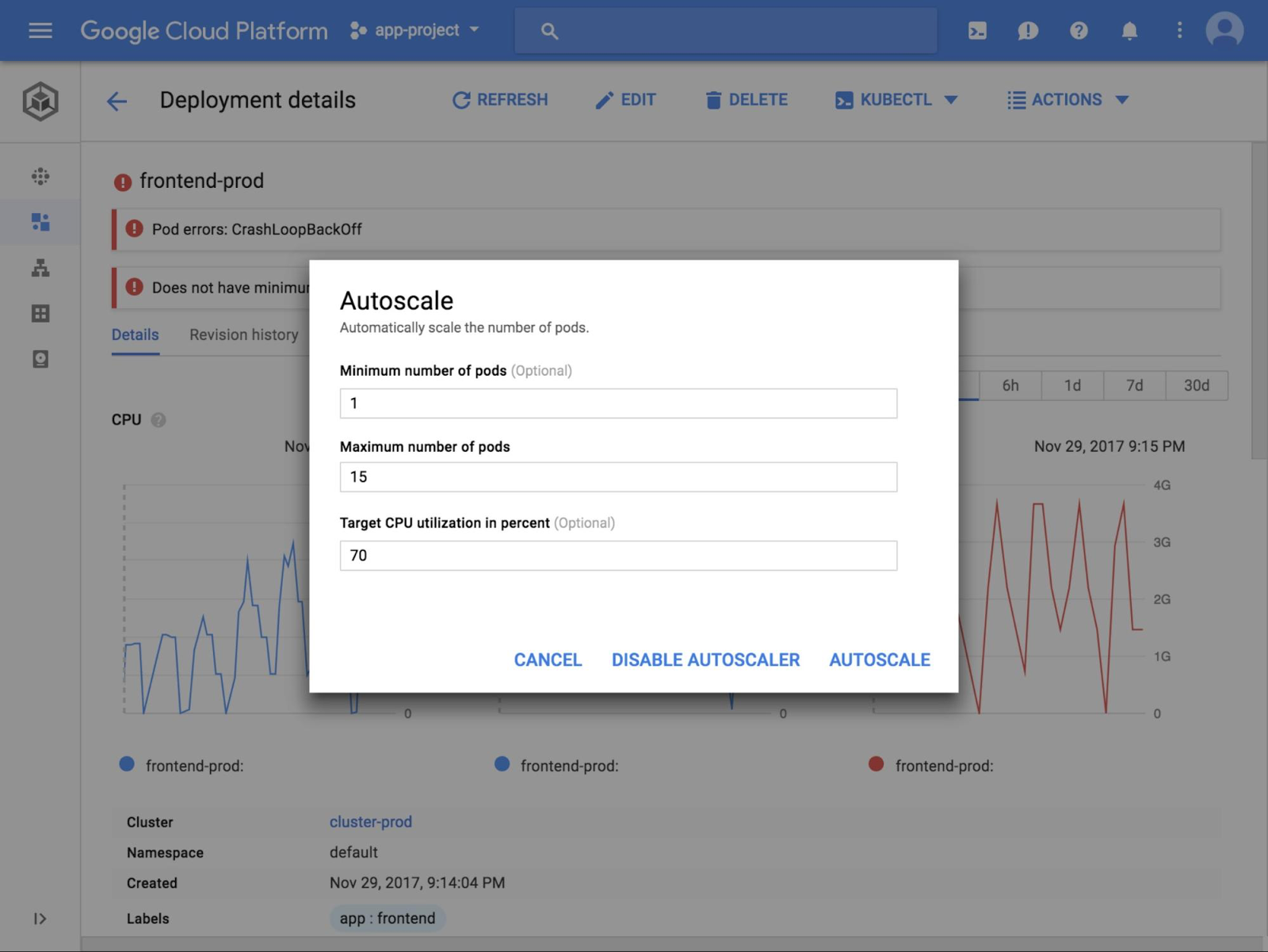Open the hamburger navigation menu
Viewport: 1268px width, 952px height.
pyautogui.click(x=40, y=30)
